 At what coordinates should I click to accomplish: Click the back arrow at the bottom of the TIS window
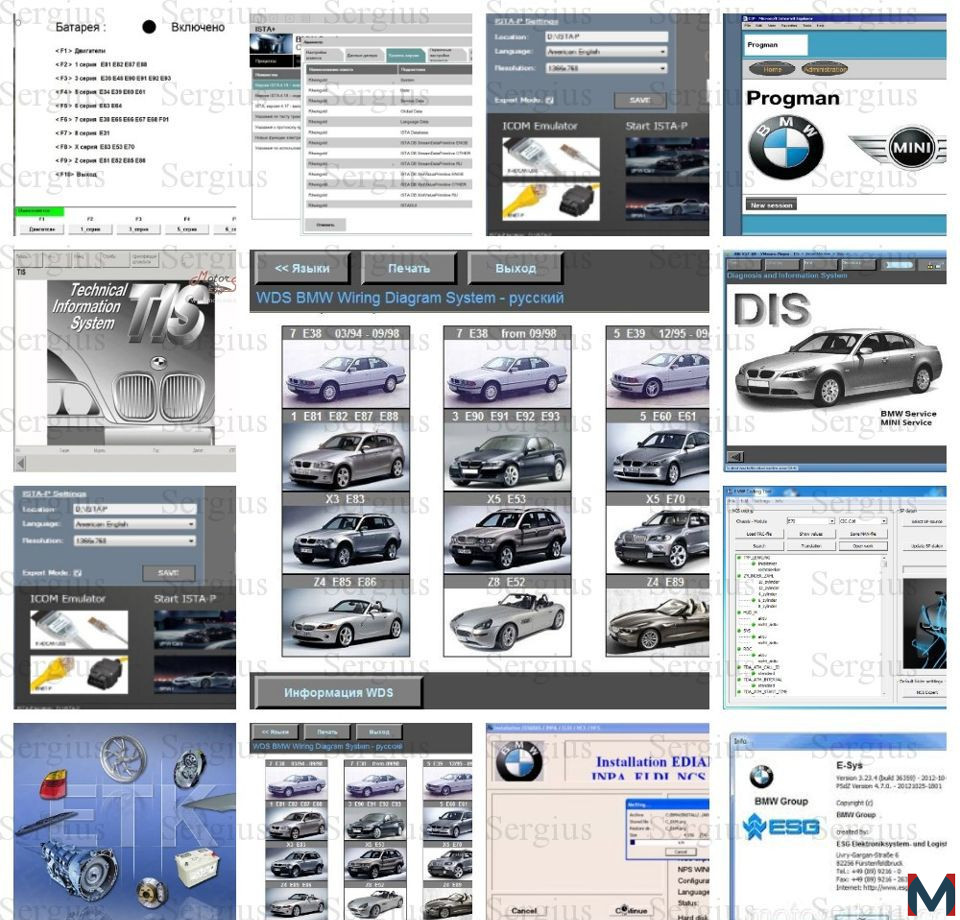pyautogui.click(x=20, y=463)
